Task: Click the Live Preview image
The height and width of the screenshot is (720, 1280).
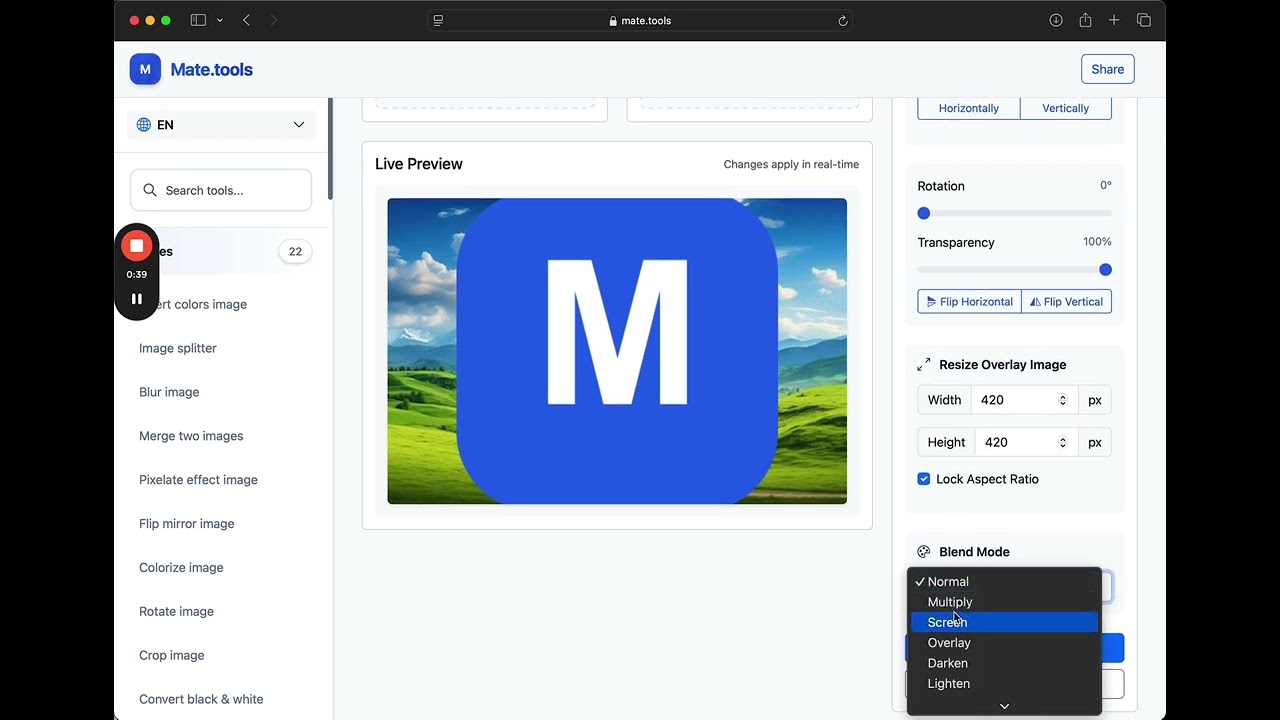Action: [617, 351]
